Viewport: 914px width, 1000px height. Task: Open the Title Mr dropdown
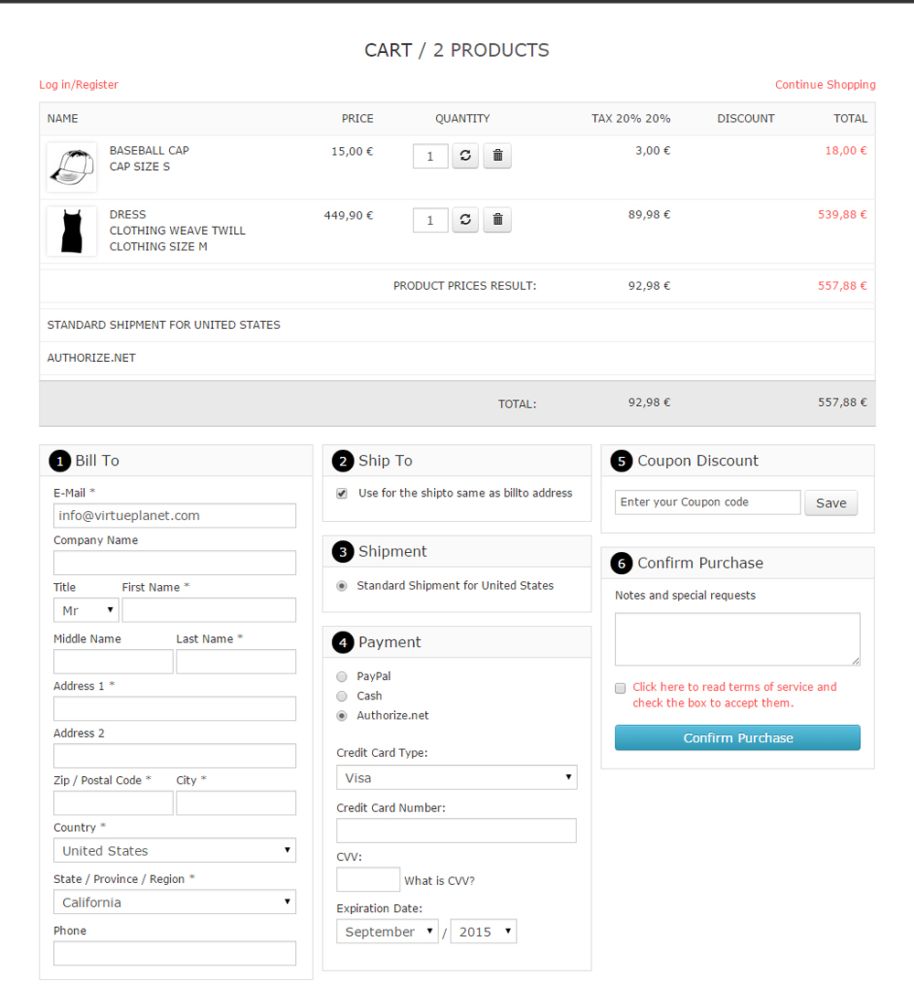[x=86, y=610]
